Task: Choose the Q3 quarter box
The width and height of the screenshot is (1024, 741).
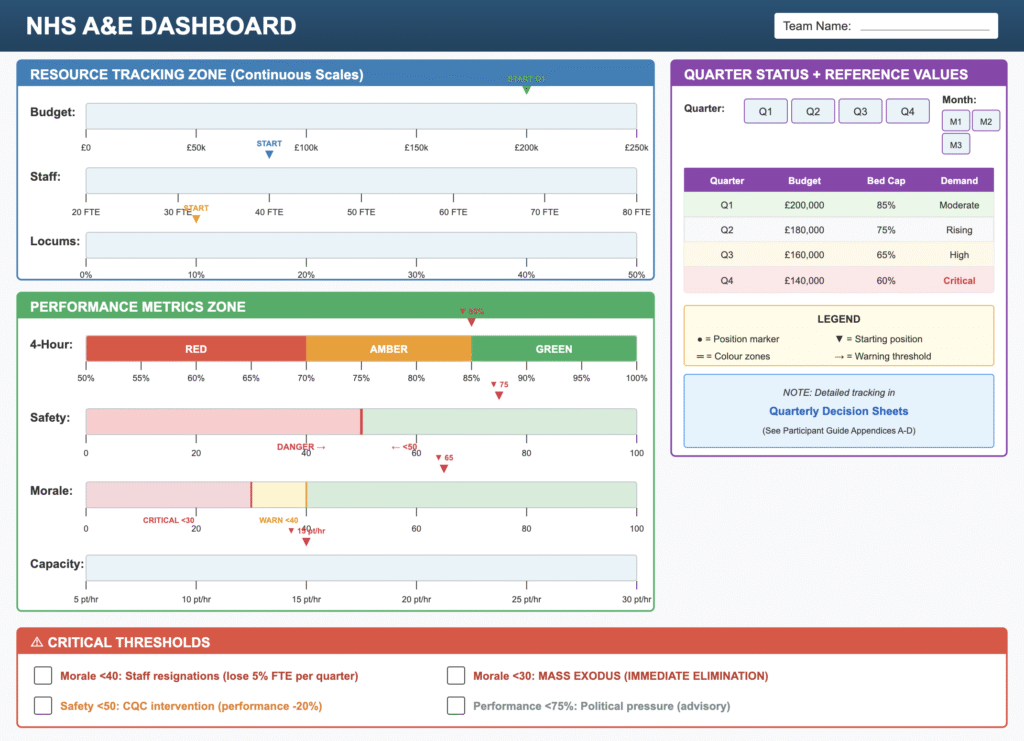Action: pos(860,111)
